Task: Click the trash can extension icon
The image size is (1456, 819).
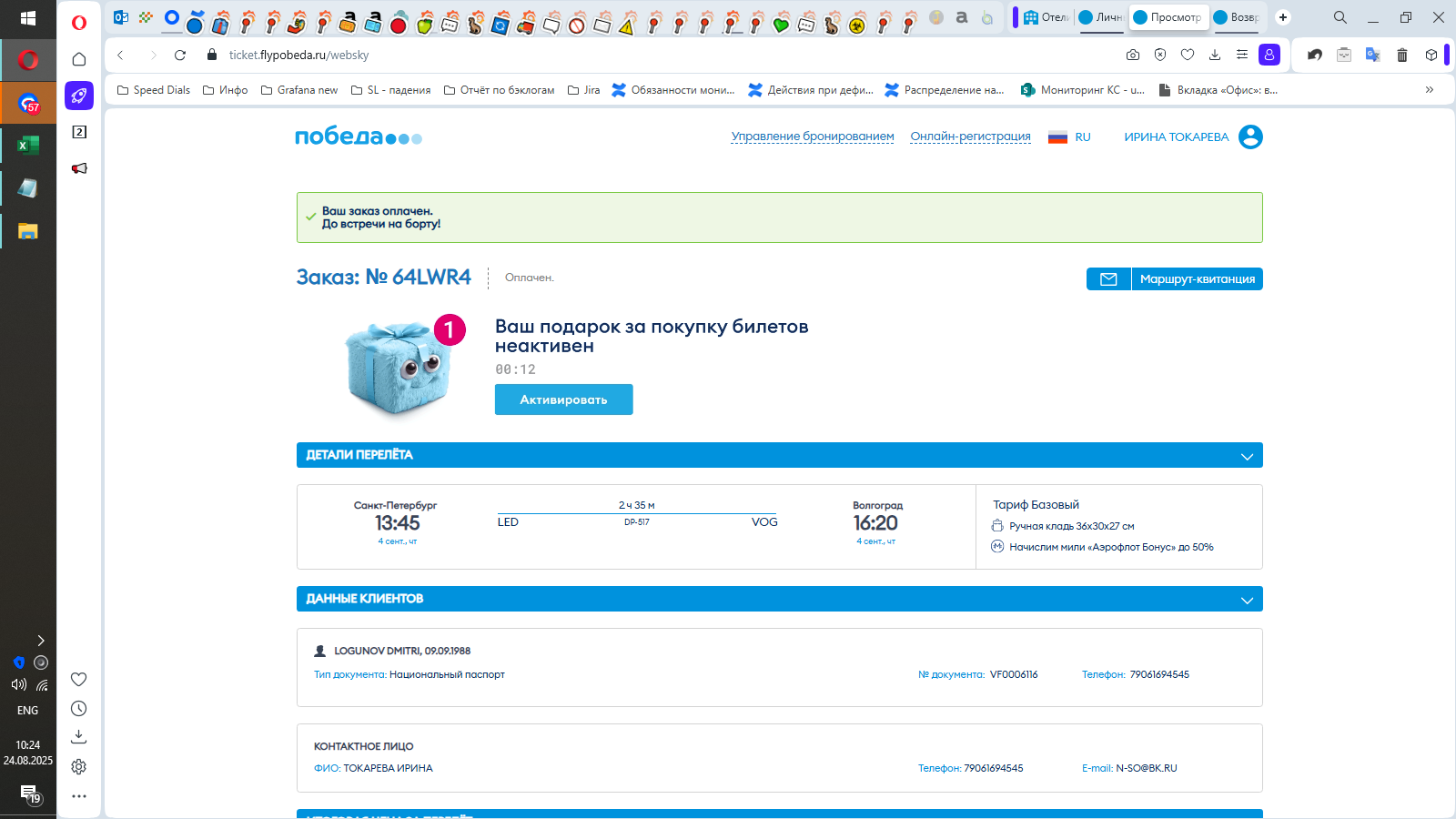Action: [x=1402, y=56]
